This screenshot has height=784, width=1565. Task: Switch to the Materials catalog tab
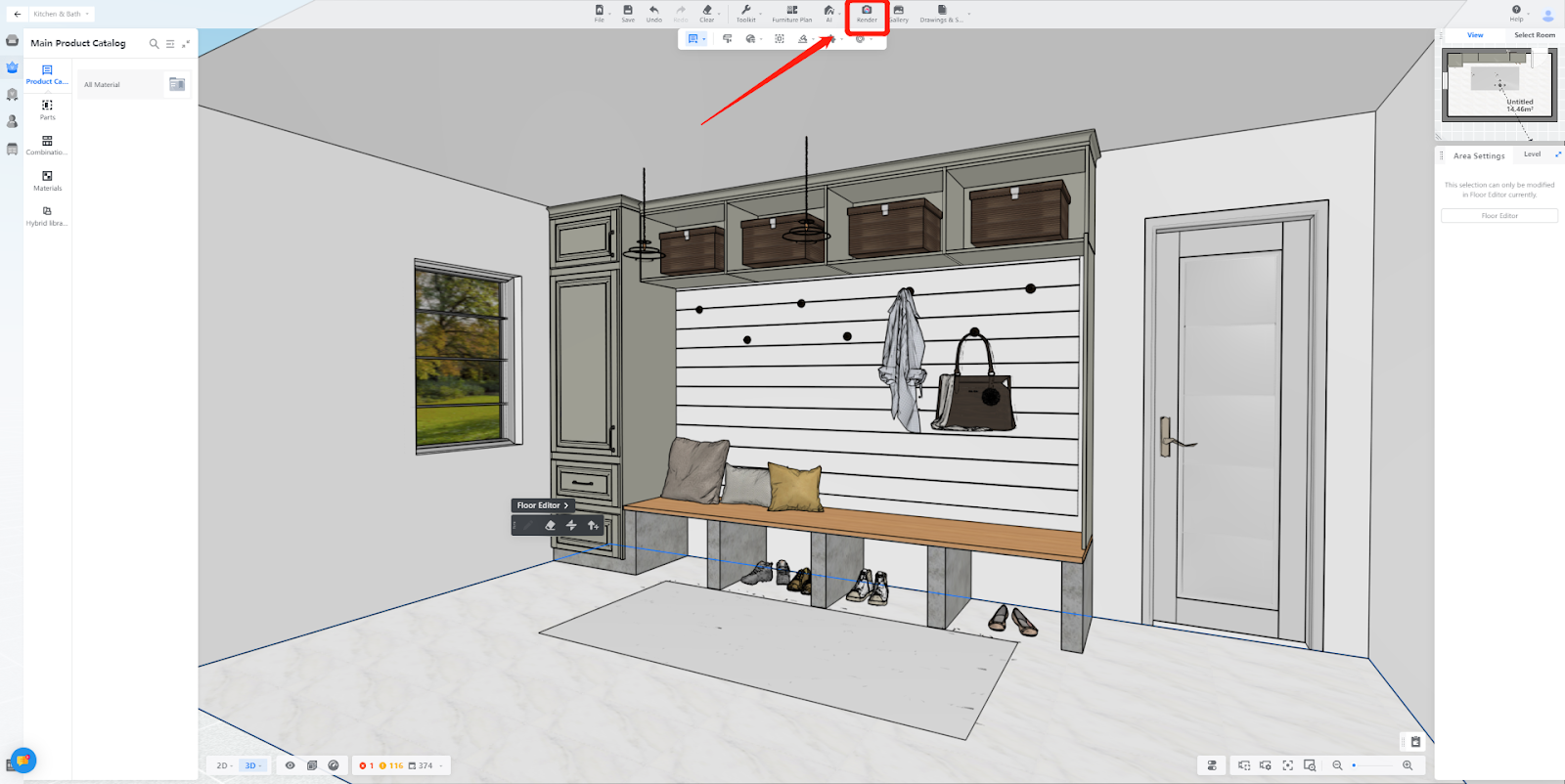pyautogui.click(x=47, y=181)
